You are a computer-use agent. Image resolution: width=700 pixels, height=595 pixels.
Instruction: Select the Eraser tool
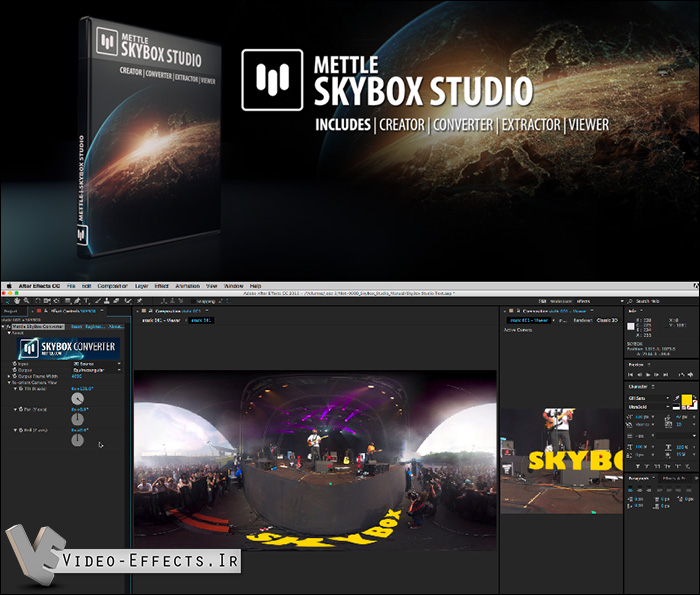(x=116, y=301)
